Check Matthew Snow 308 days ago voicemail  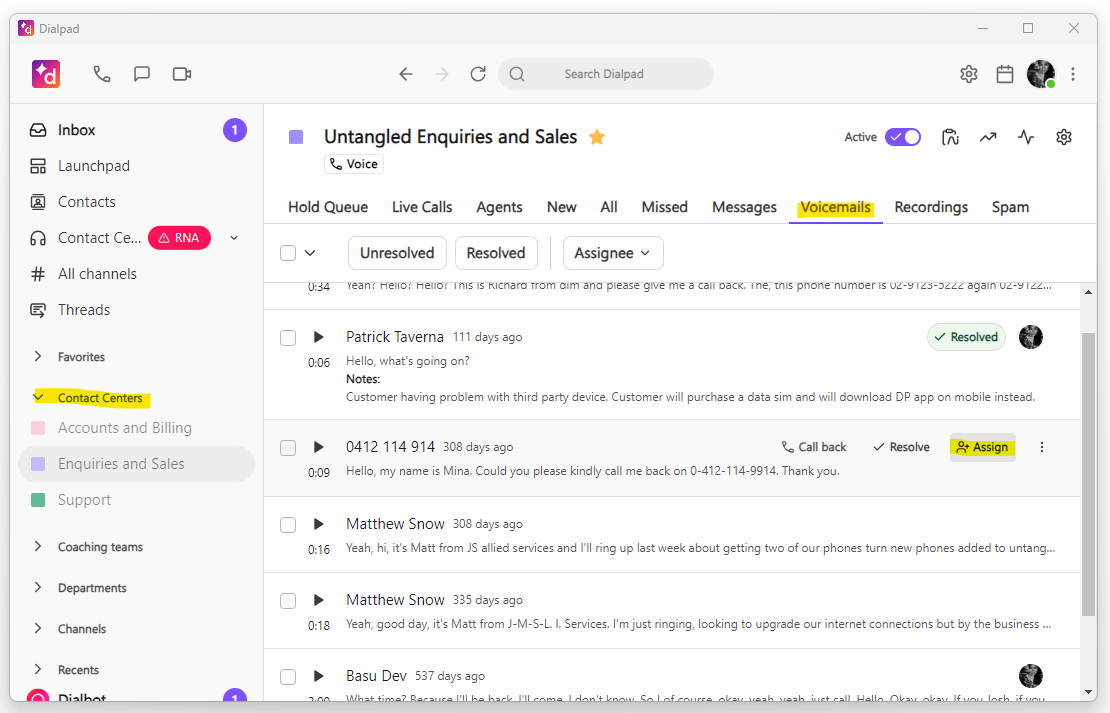(x=287, y=525)
